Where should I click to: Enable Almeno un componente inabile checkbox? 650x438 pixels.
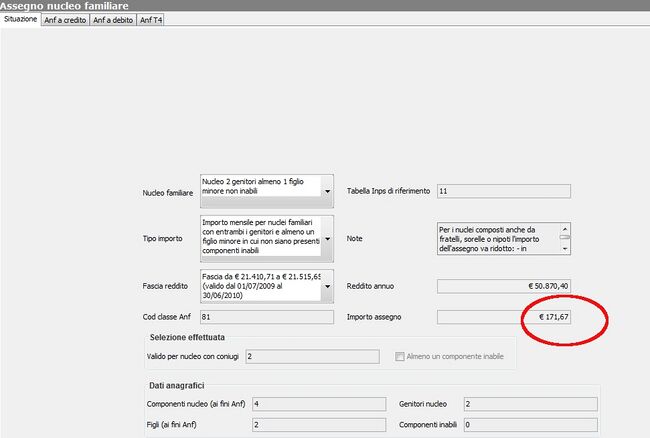pyautogui.click(x=401, y=356)
